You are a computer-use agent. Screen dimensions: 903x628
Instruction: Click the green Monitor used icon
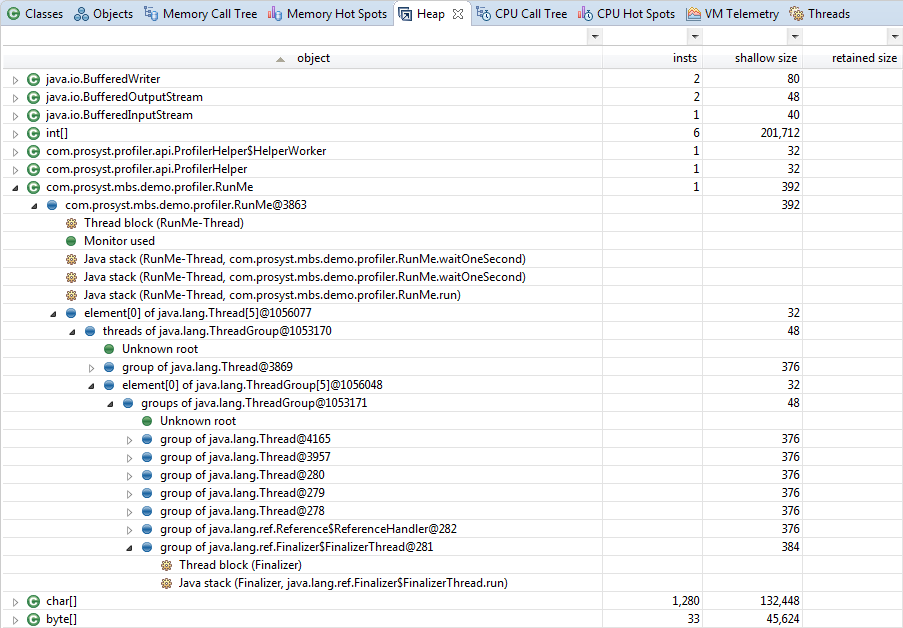coord(71,241)
